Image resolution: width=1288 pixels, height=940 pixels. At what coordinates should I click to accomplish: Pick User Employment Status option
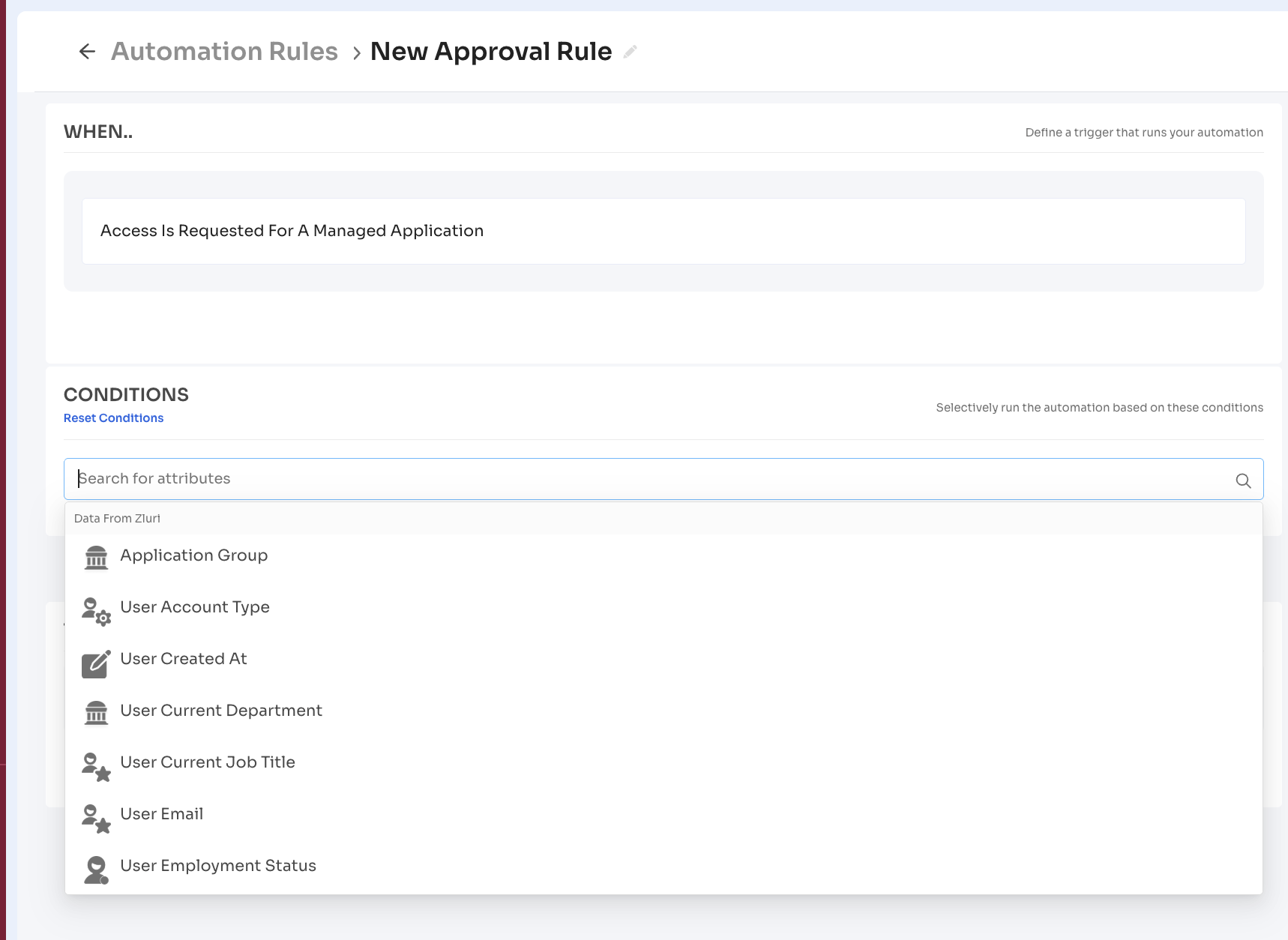point(663,866)
